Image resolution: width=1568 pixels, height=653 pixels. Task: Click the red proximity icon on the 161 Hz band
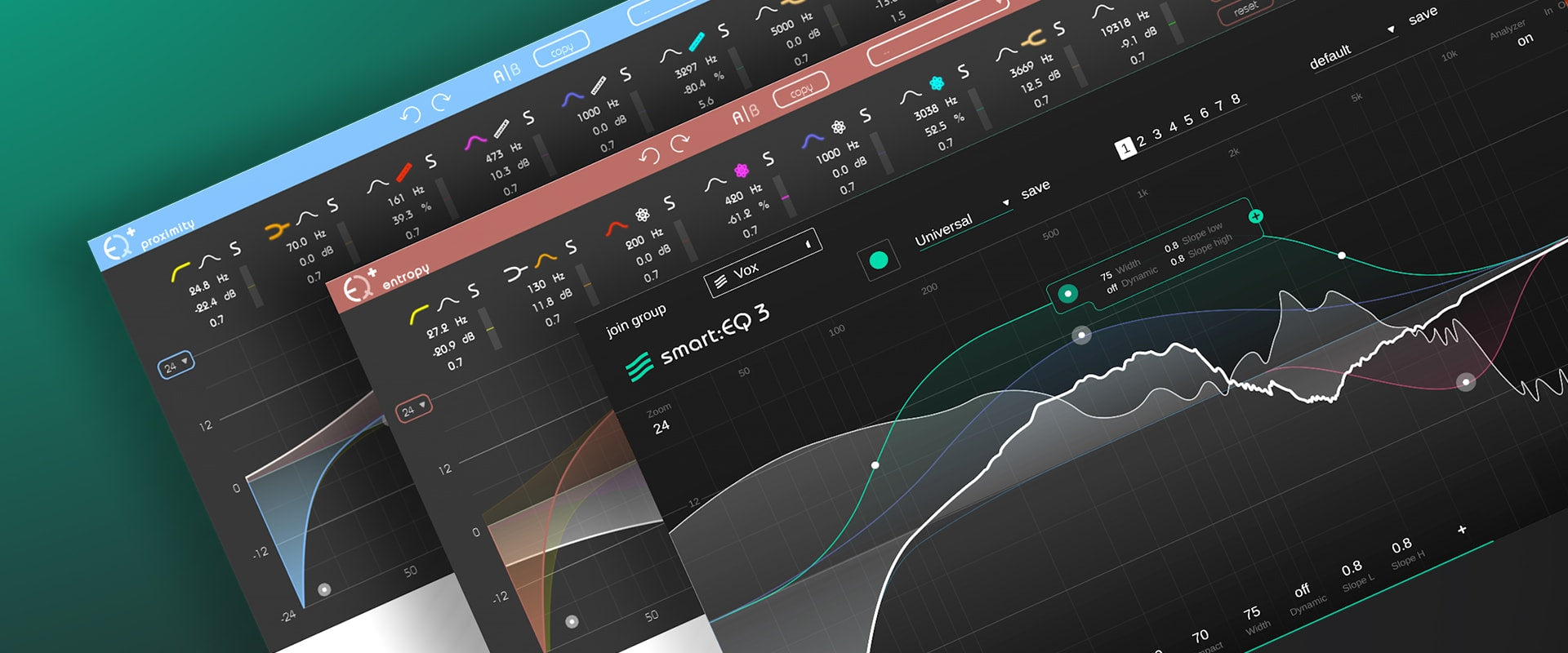[403, 173]
